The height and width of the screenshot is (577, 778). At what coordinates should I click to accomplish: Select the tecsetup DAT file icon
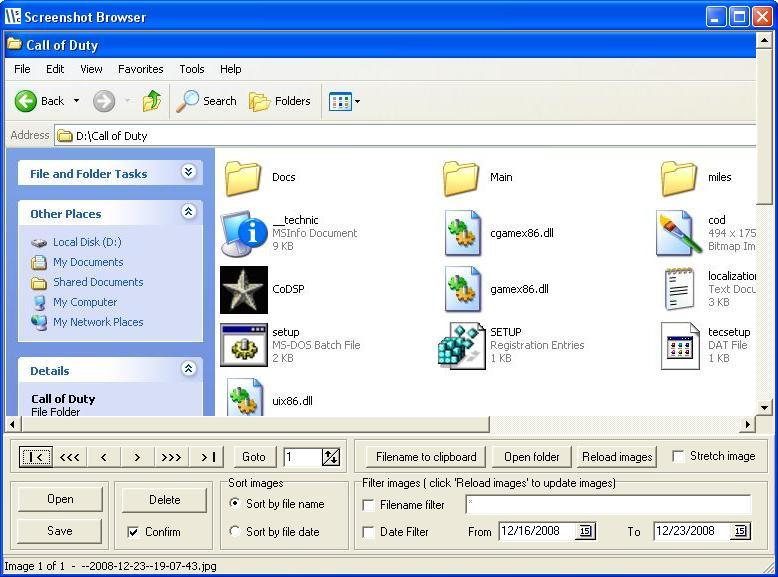[680, 346]
